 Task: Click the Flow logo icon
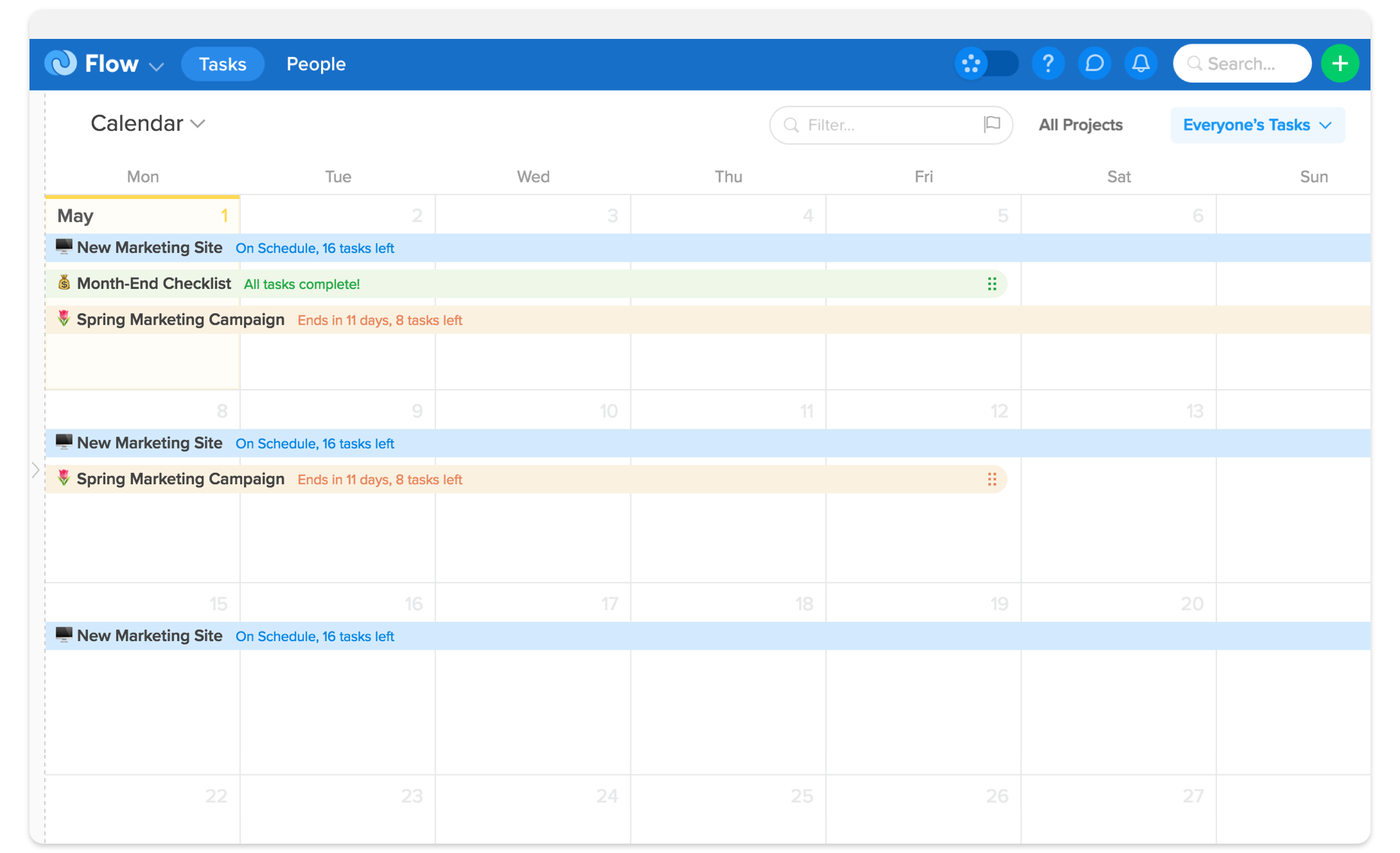coord(61,64)
